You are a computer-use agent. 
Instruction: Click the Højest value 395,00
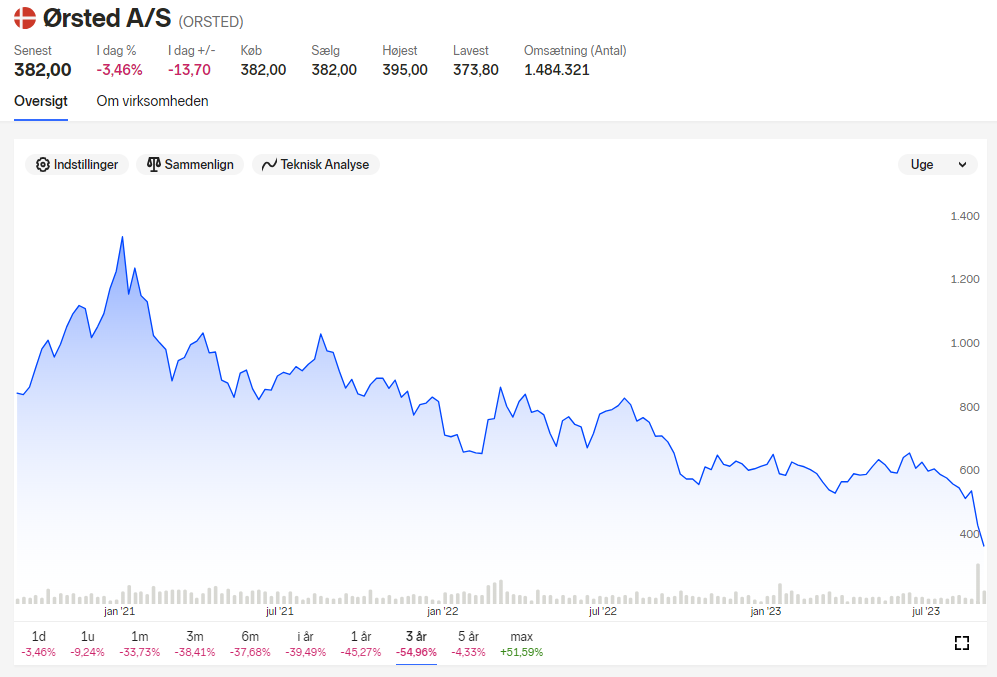[x=405, y=70]
